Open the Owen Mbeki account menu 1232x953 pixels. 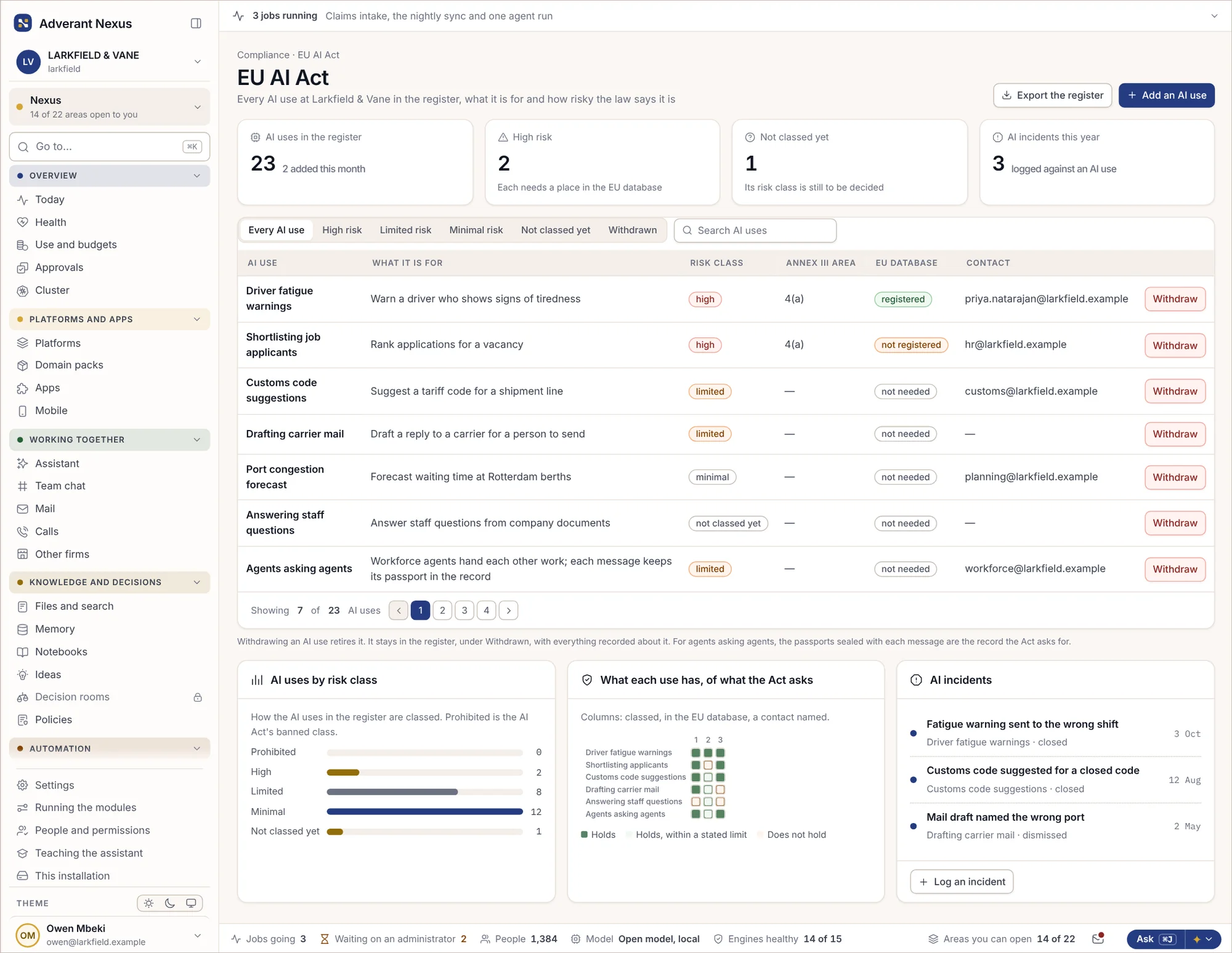click(110, 935)
